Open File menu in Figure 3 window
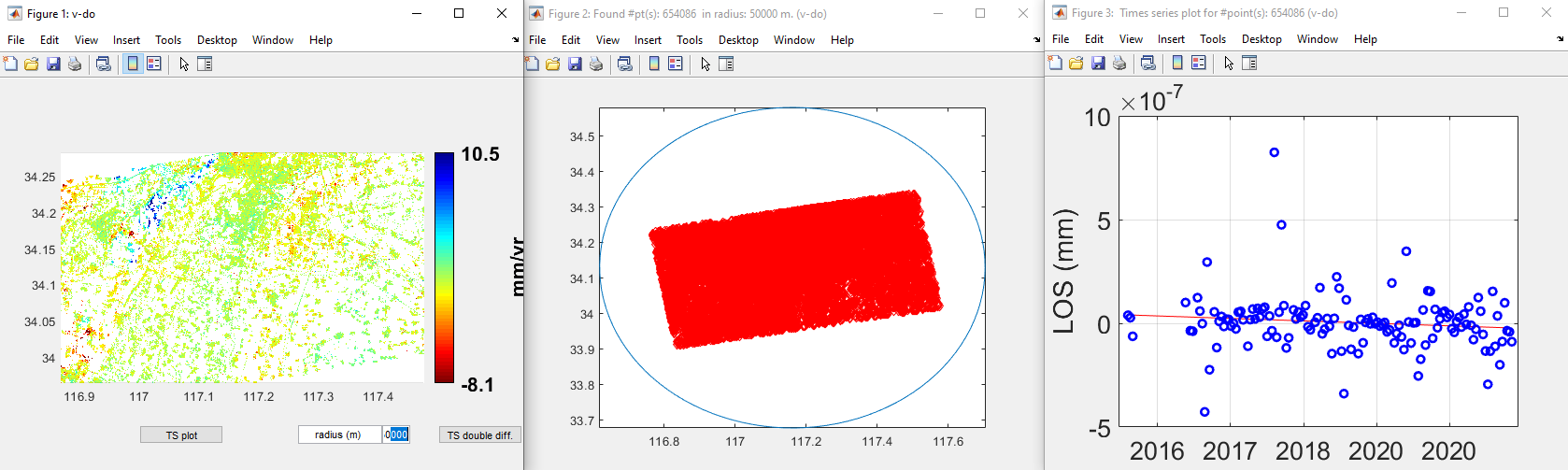1568x470 pixels. coord(1061,39)
